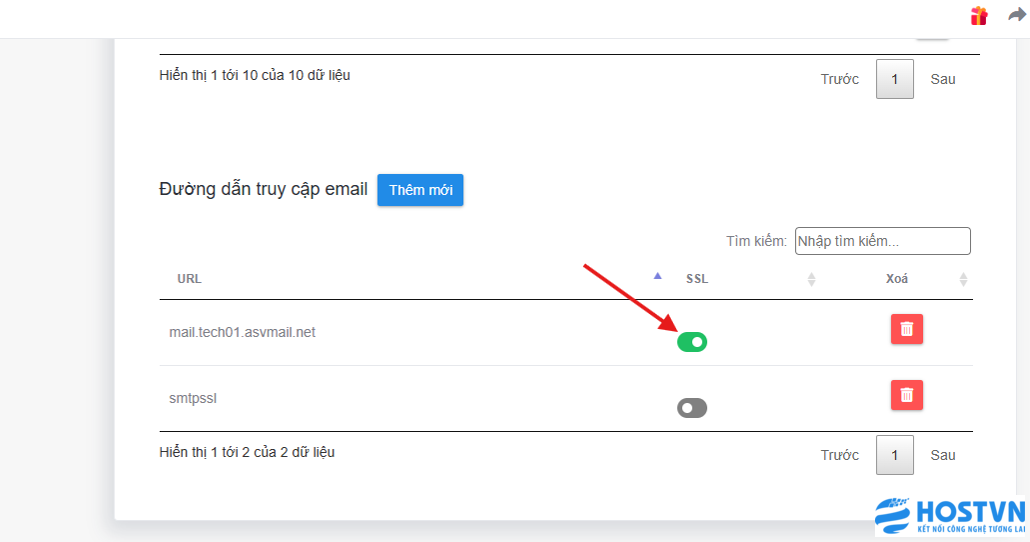Click the smtpssl row URL text
The height and width of the screenshot is (542, 1030).
click(x=193, y=398)
